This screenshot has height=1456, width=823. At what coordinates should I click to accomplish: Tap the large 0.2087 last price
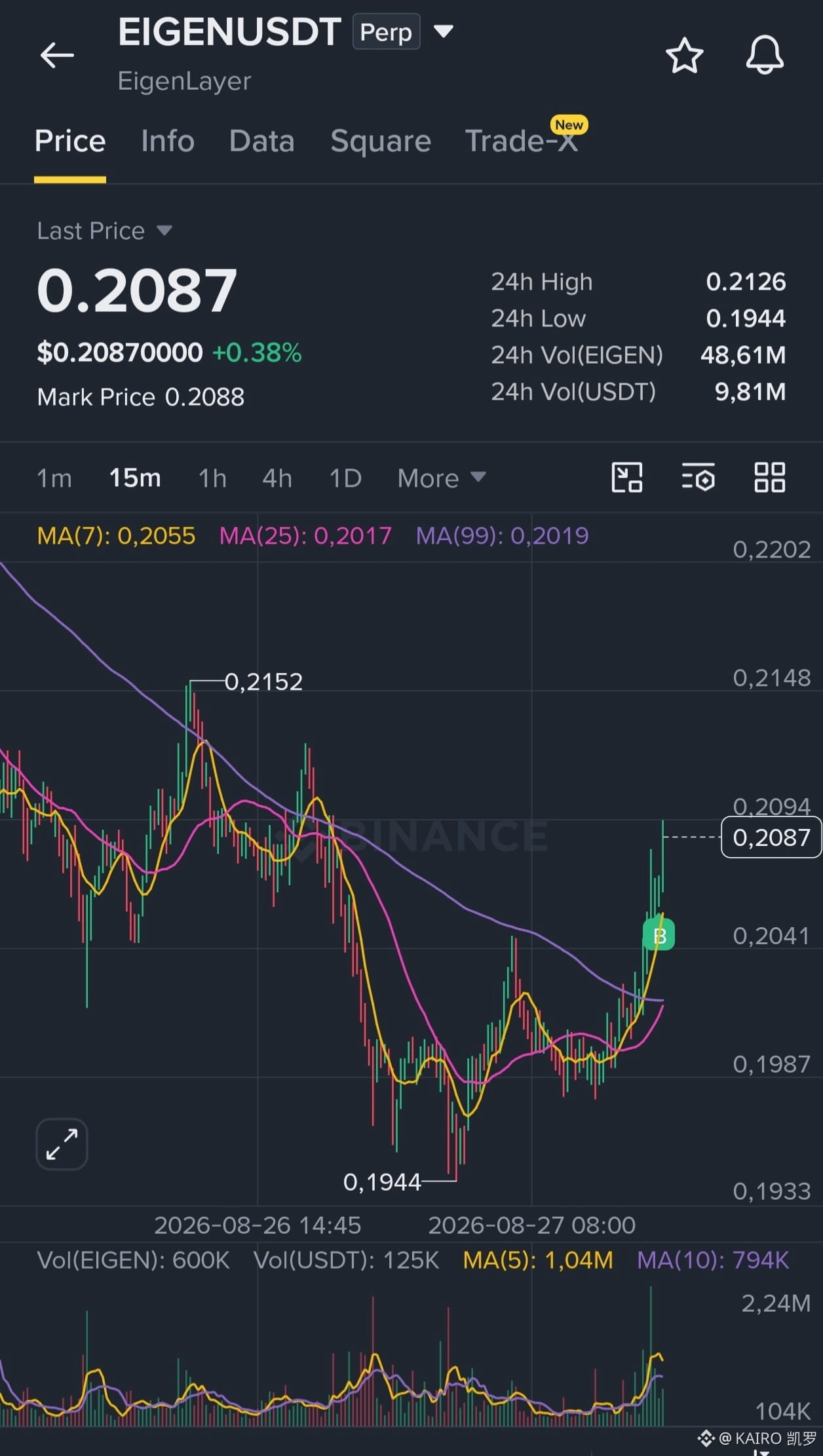137,290
